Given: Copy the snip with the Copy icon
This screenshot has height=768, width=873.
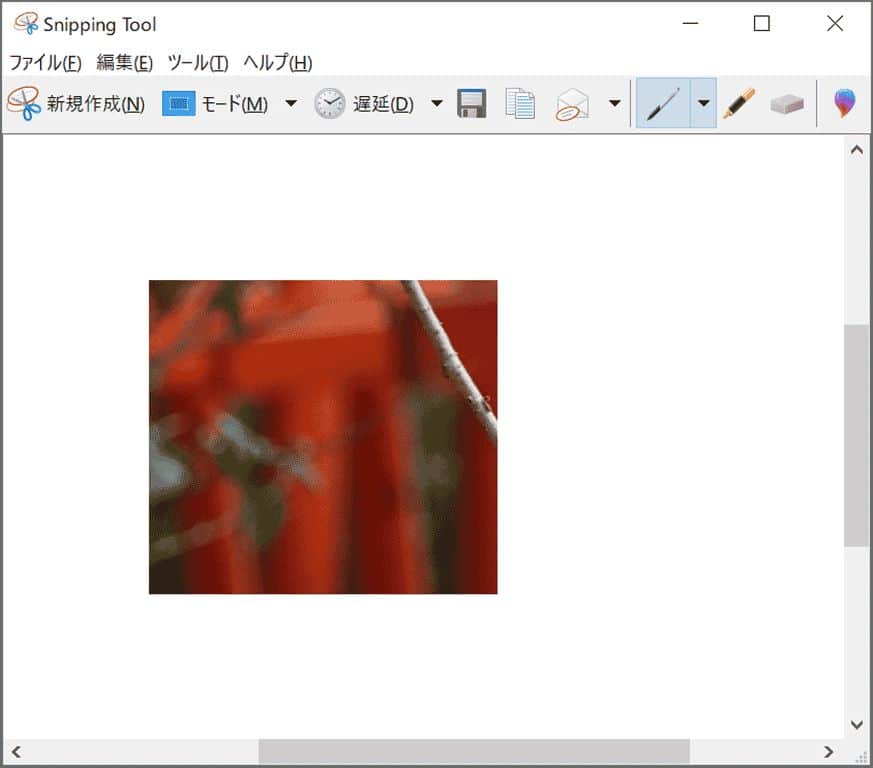Looking at the screenshot, I should click(520, 104).
